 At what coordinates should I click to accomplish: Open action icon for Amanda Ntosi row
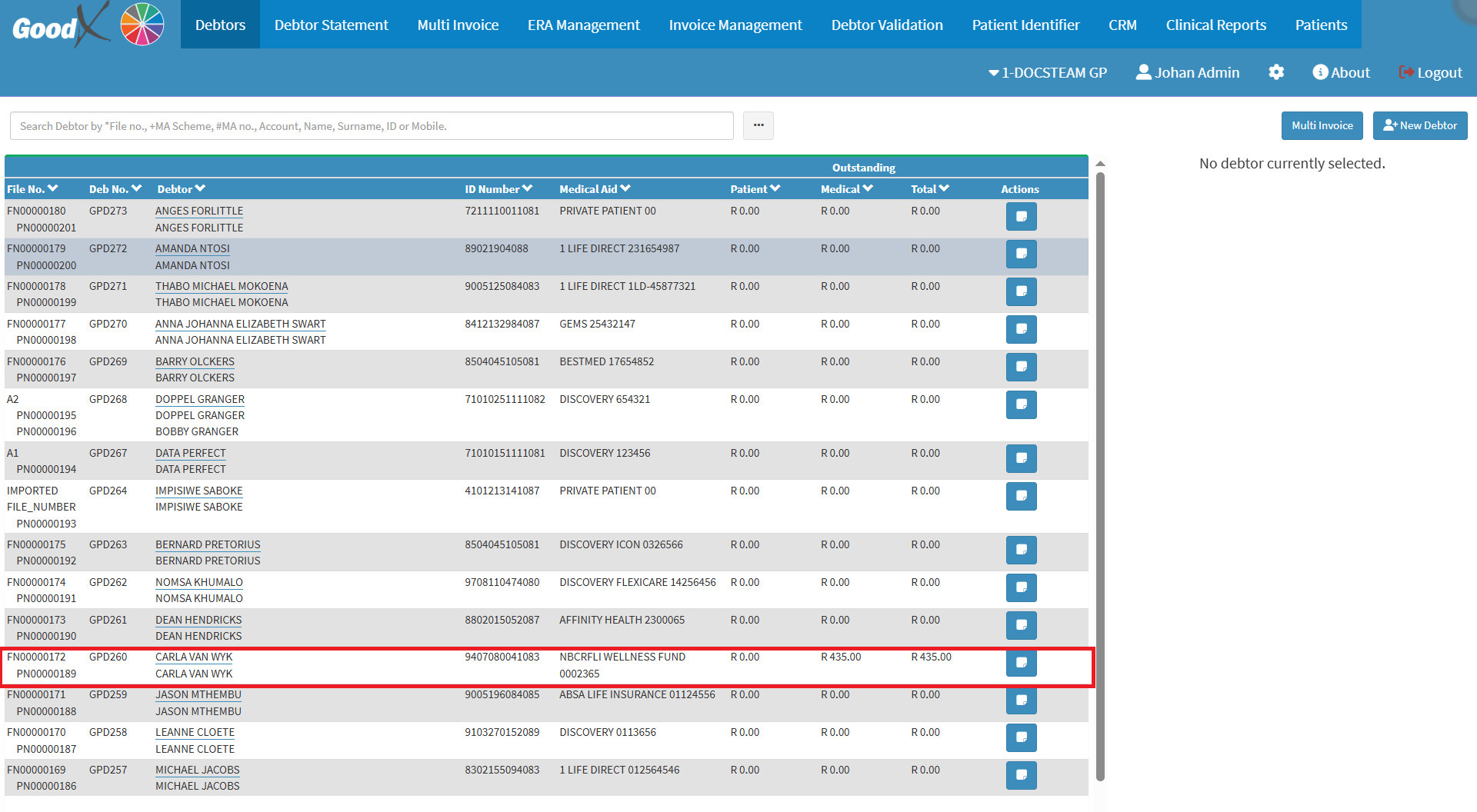tap(1021, 255)
